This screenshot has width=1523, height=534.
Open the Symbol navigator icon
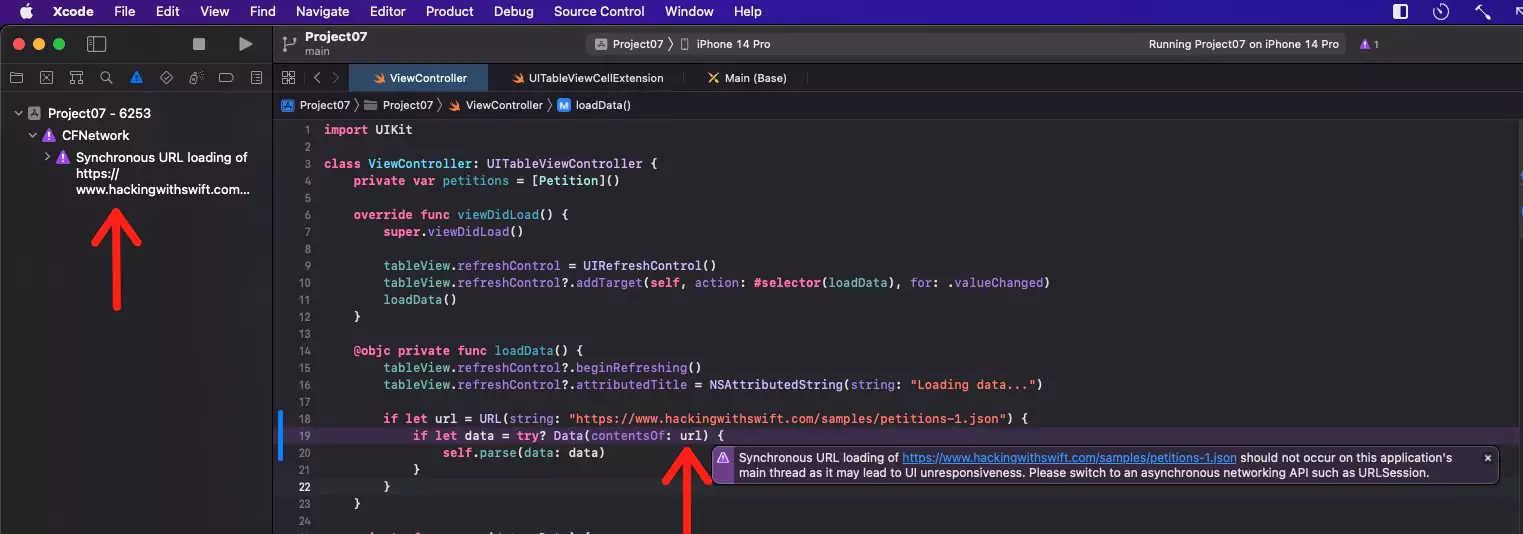[x=76, y=78]
